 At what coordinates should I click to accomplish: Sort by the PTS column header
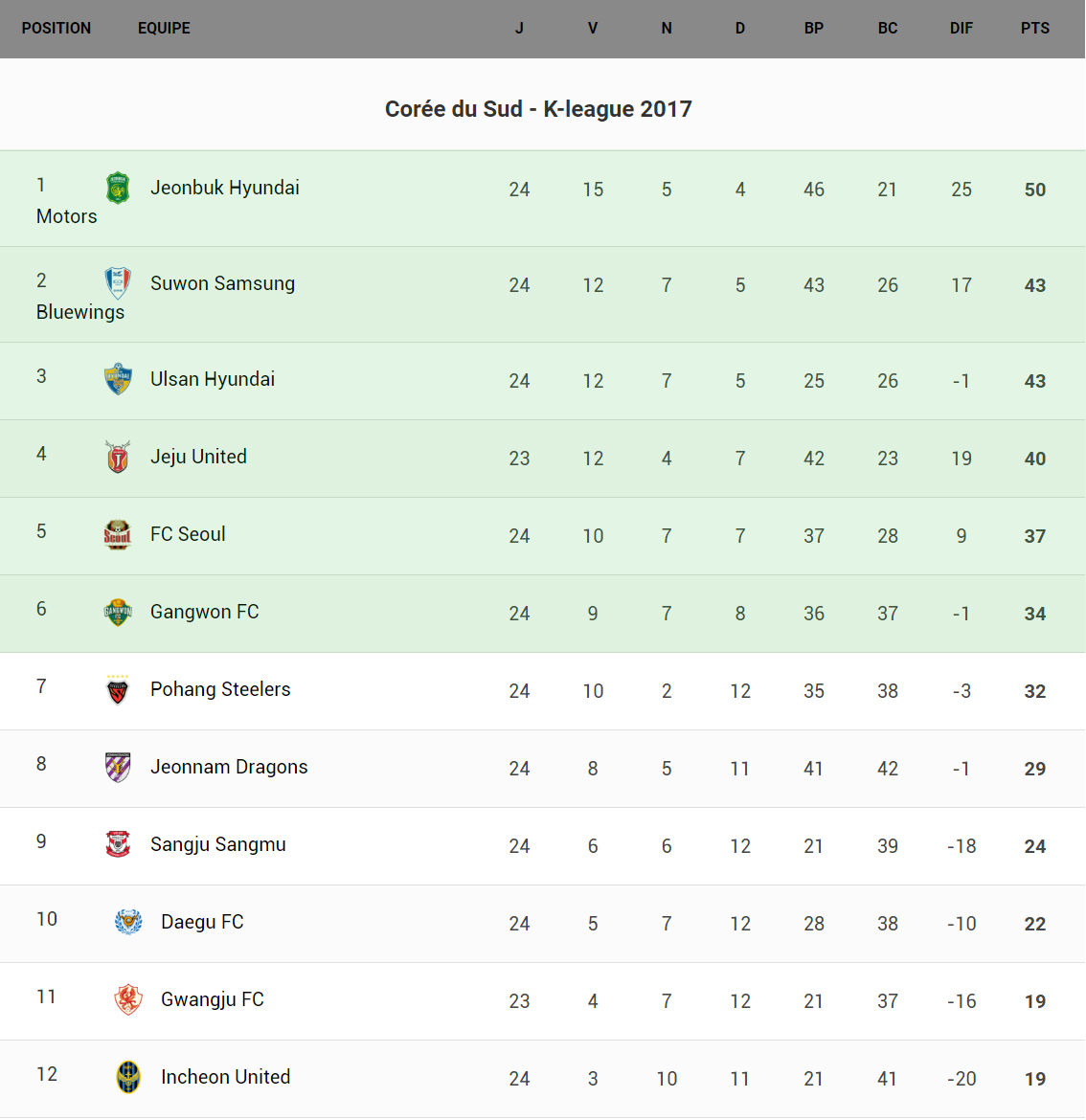click(1035, 29)
